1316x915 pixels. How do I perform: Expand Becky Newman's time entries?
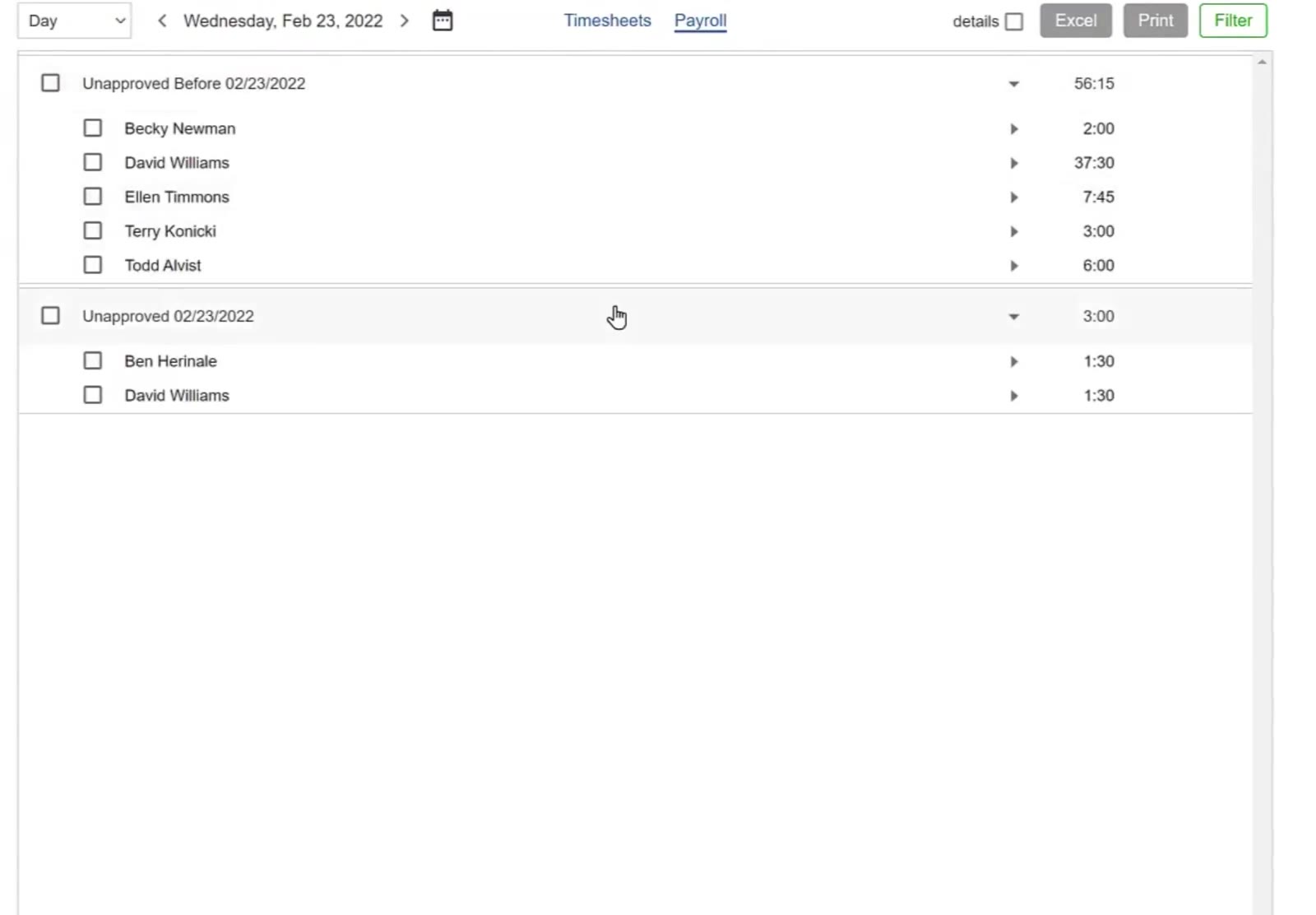pyautogui.click(x=1014, y=129)
